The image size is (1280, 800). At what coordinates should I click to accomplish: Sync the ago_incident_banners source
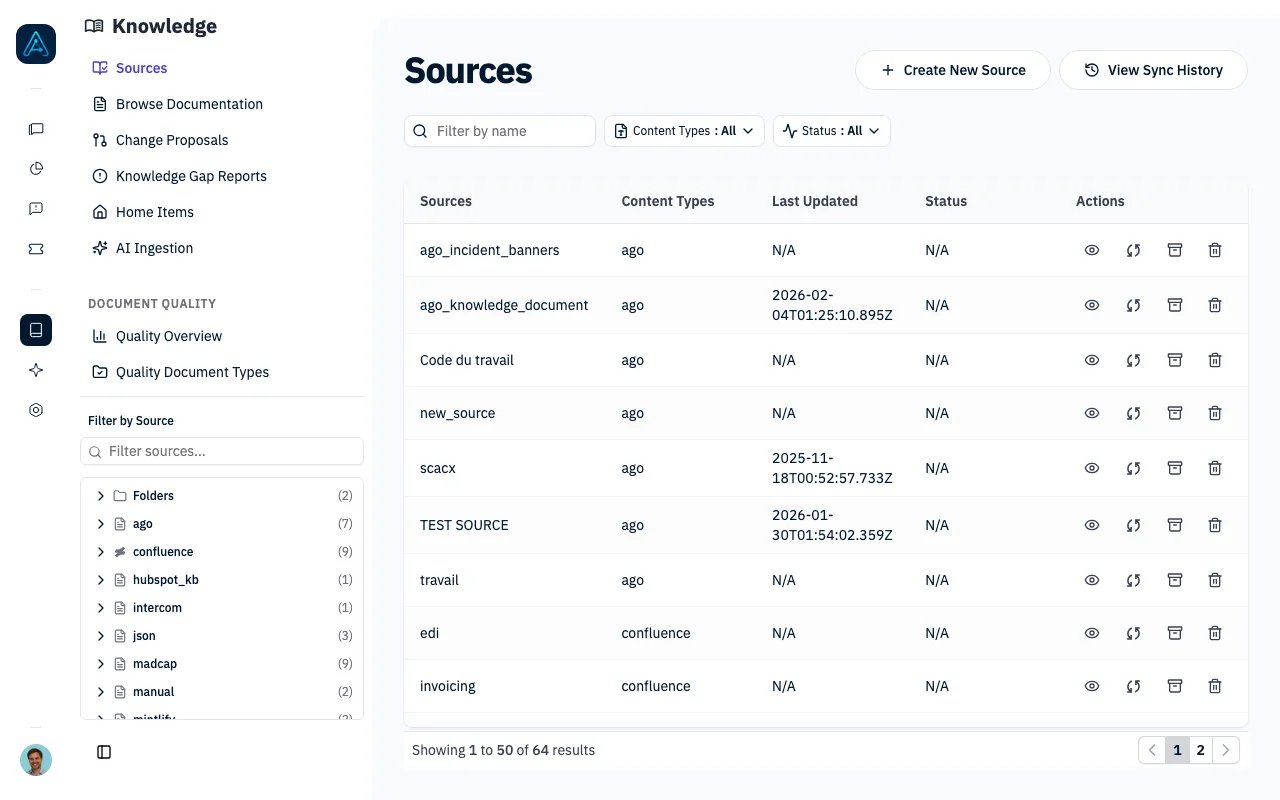(x=1133, y=250)
